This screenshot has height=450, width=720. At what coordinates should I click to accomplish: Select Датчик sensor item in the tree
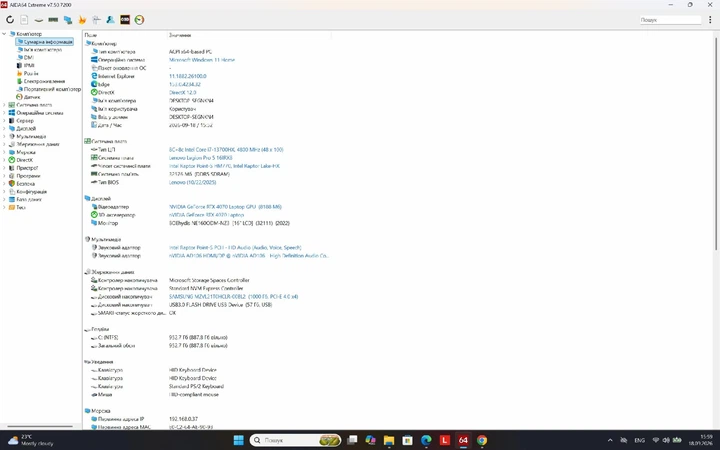32,97
